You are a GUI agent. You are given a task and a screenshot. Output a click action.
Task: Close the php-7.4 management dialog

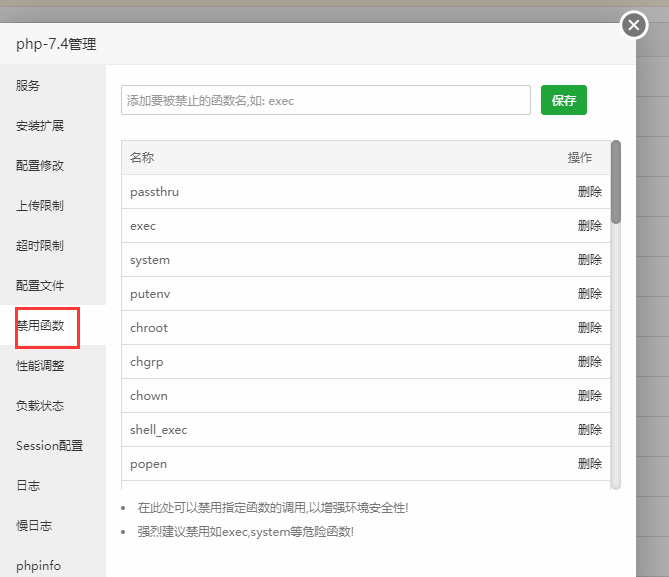coord(634,25)
